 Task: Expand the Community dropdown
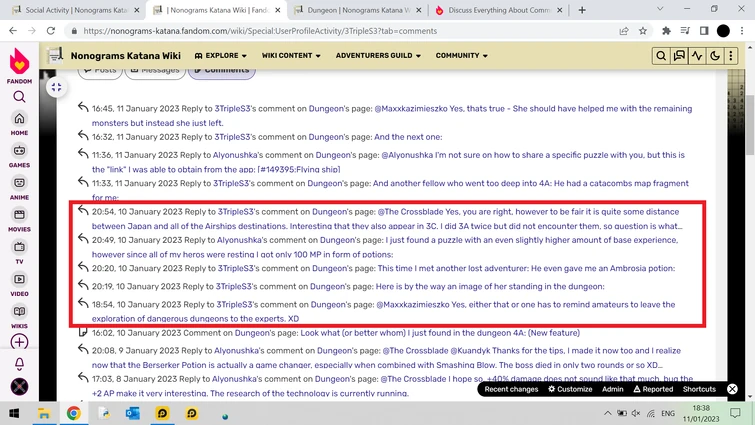(461, 56)
